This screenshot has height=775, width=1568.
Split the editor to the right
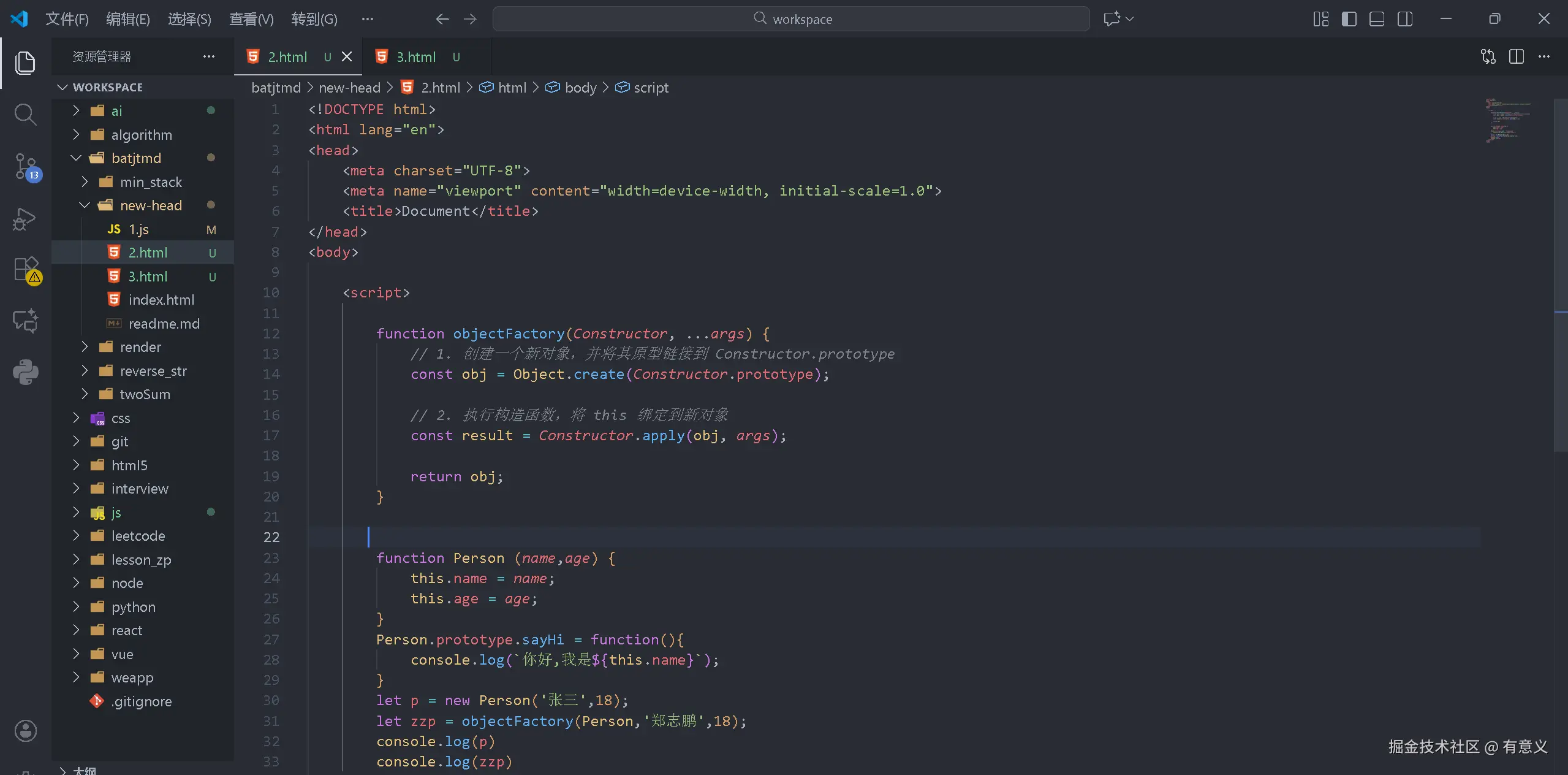coord(1516,56)
